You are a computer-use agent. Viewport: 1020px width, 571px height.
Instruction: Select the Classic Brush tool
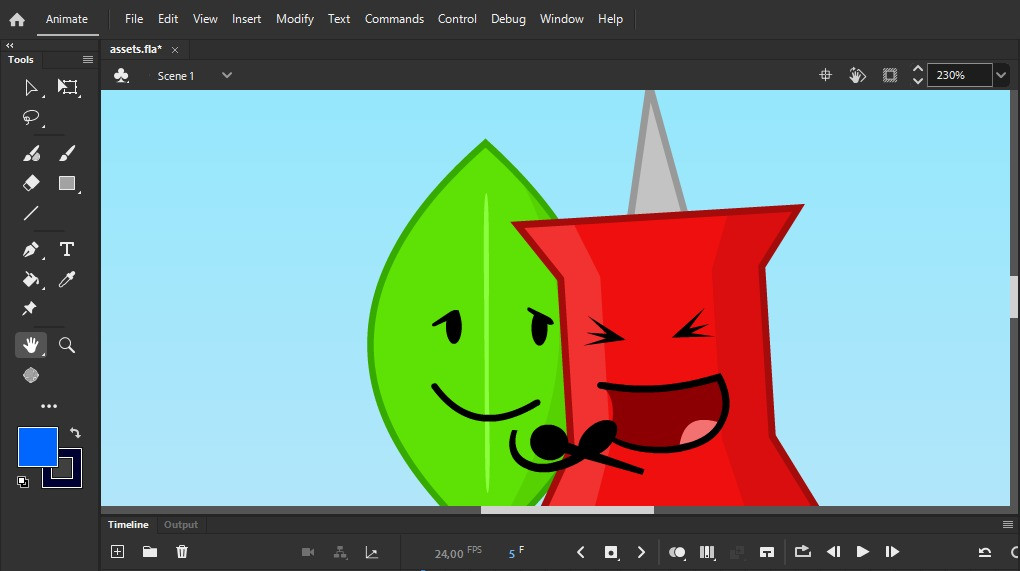pyautogui.click(x=67, y=153)
